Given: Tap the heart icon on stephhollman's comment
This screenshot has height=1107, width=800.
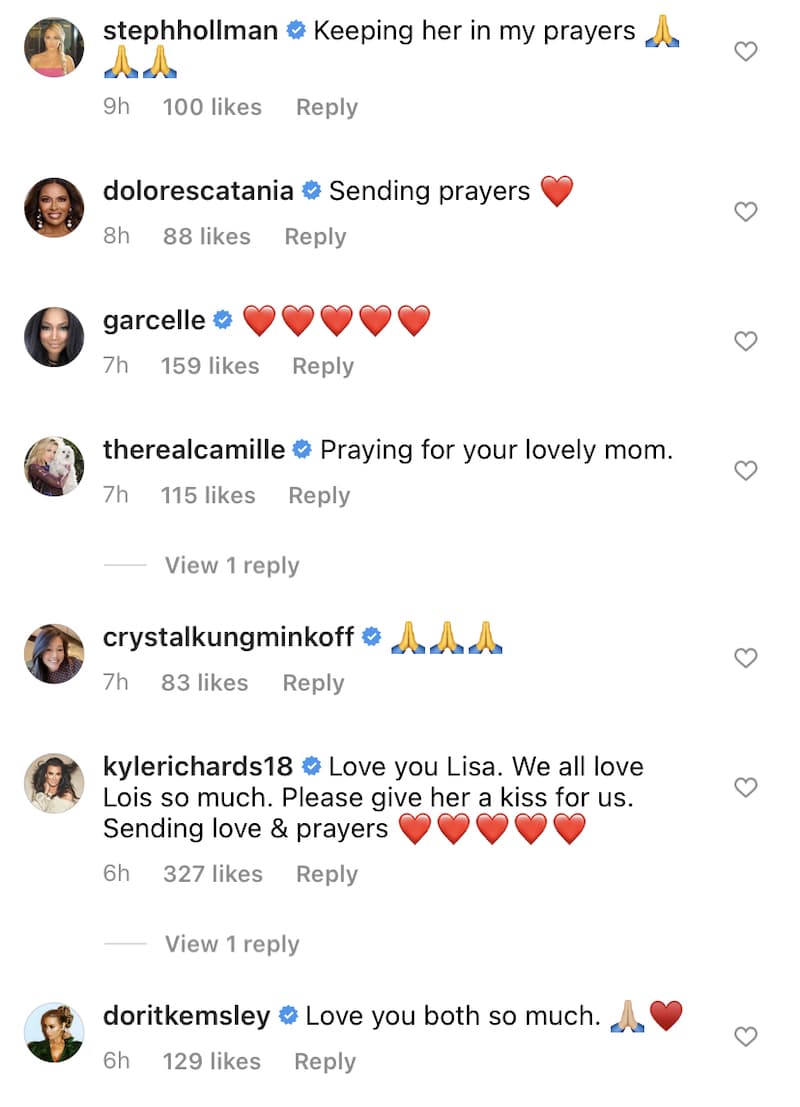Looking at the screenshot, I should pyautogui.click(x=746, y=51).
